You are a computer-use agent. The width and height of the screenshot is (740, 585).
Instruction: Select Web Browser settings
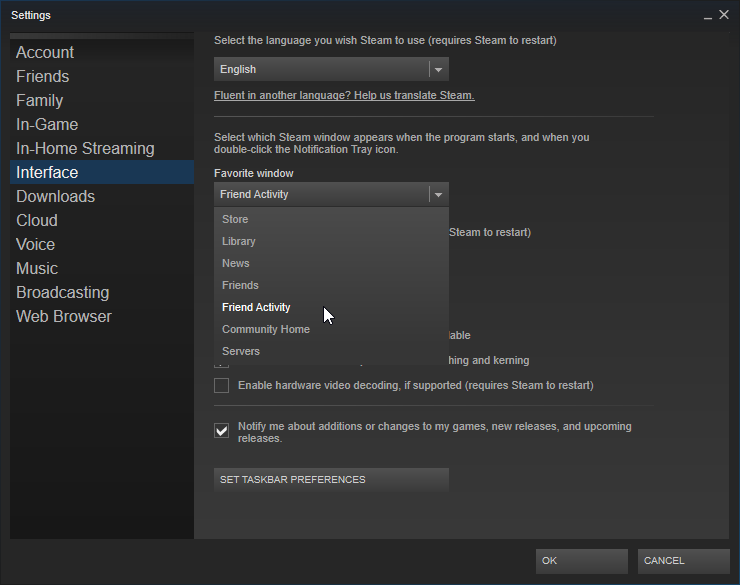tap(102, 317)
